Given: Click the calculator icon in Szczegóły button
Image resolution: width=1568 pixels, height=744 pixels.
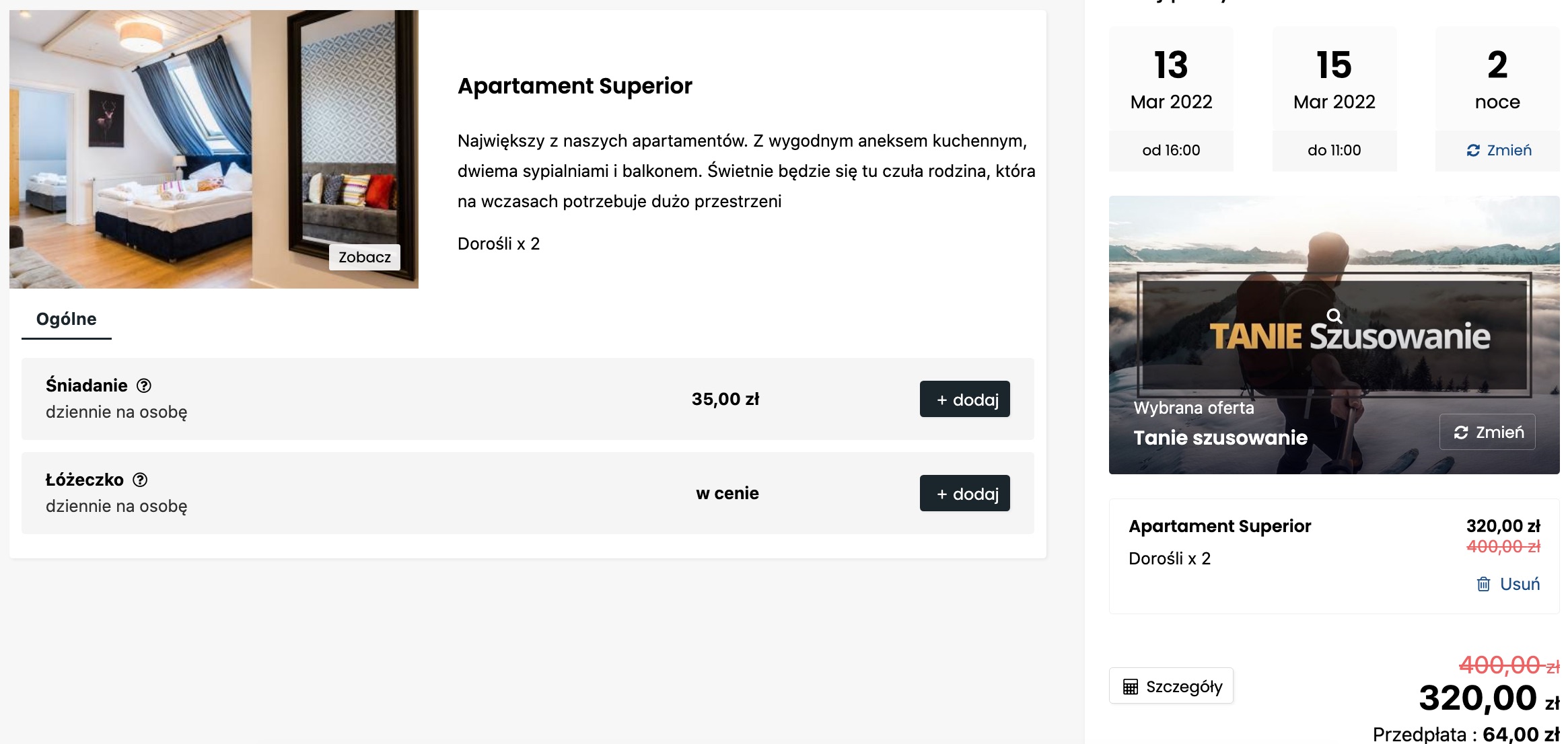Looking at the screenshot, I should click(1131, 687).
